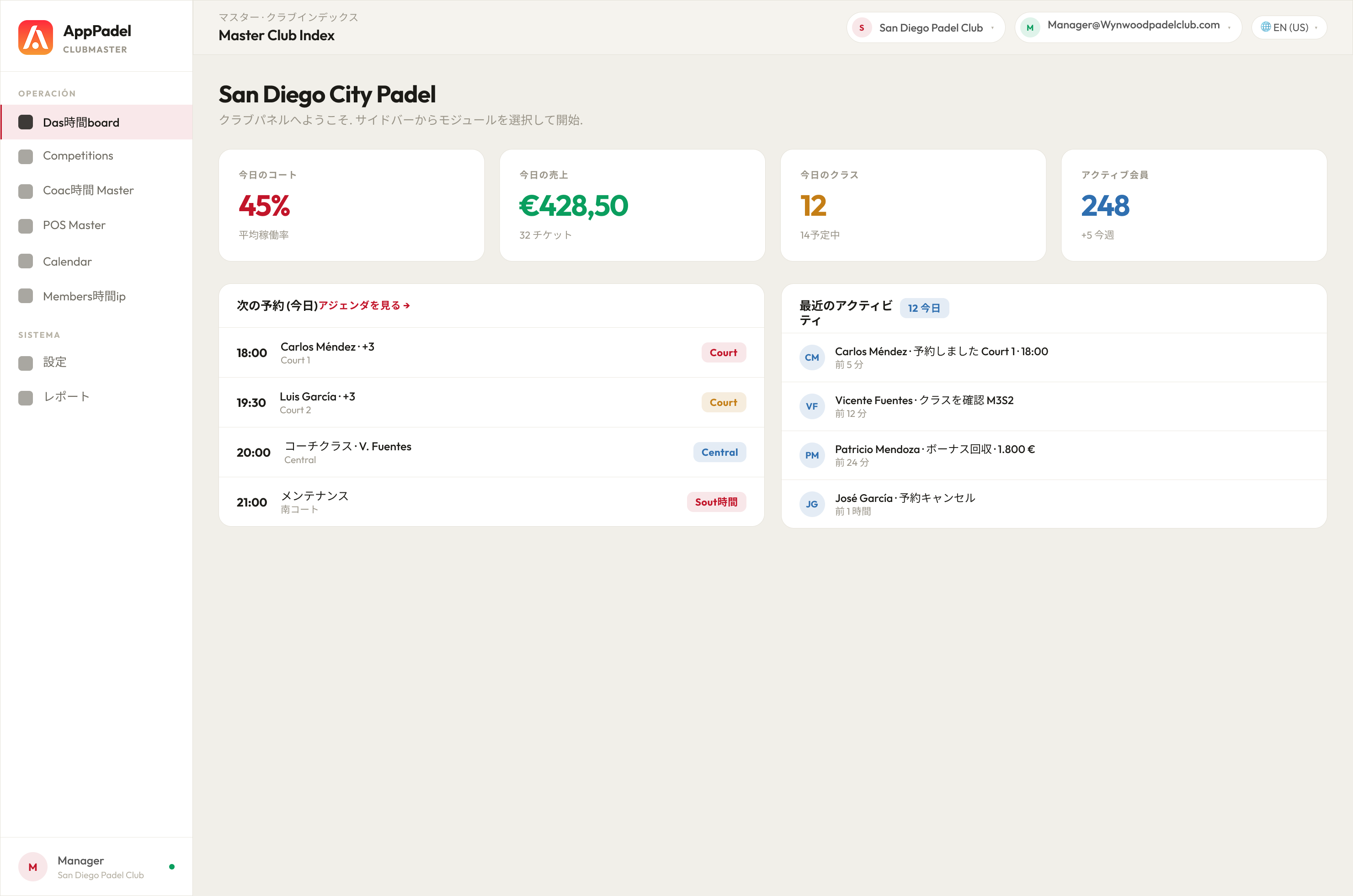Select the コーチクラス · V. Fuentes booking
Viewport: 1353px width, 896px height.
tap(491, 452)
